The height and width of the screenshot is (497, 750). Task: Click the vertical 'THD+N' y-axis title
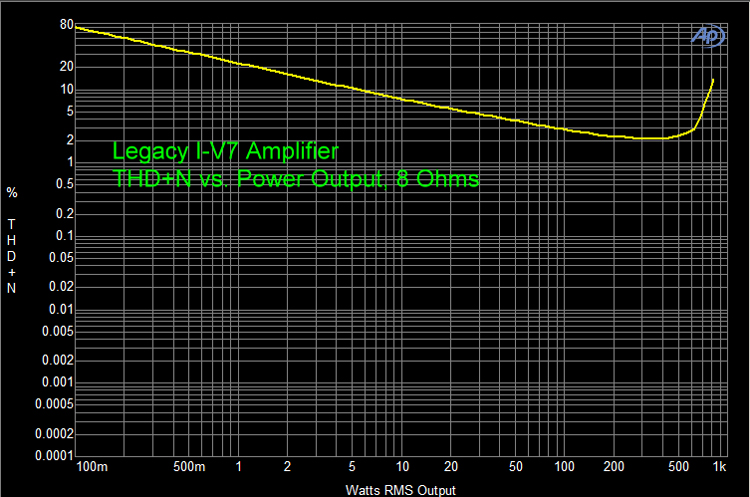click(12, 256)
